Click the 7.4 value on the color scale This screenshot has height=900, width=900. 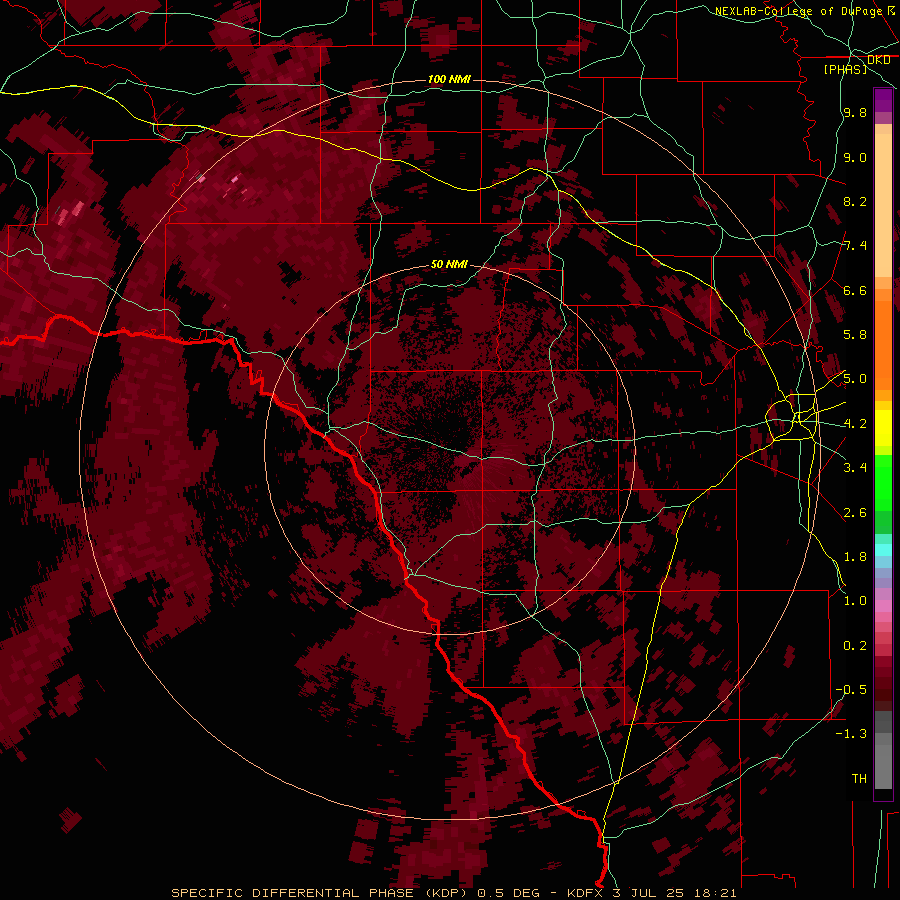855,246
